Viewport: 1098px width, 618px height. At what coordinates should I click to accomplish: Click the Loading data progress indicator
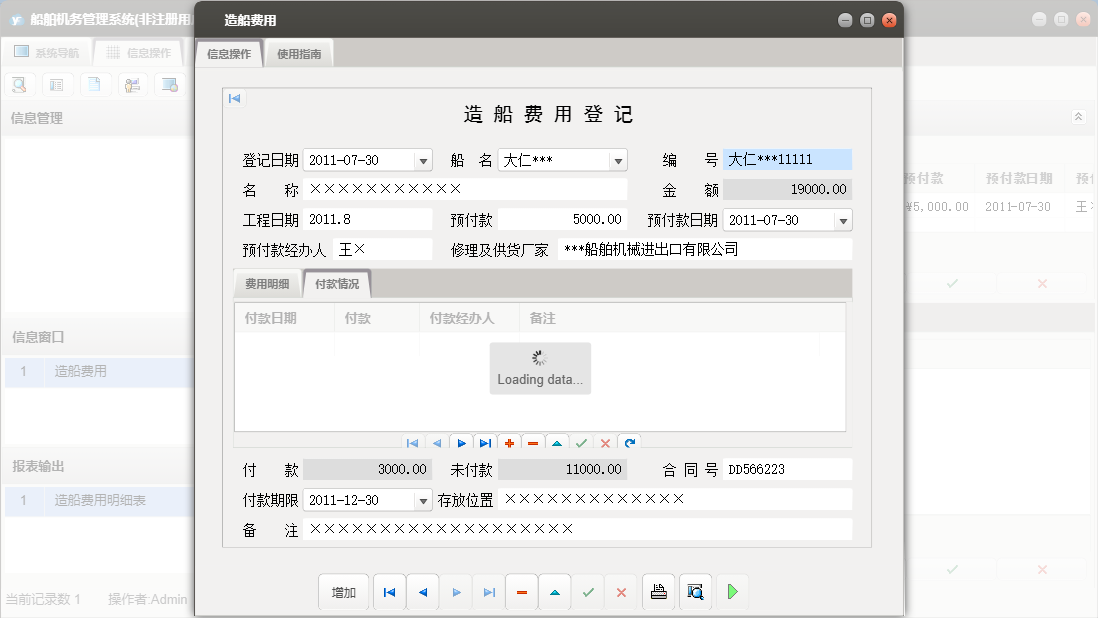[x=540, y=368]
